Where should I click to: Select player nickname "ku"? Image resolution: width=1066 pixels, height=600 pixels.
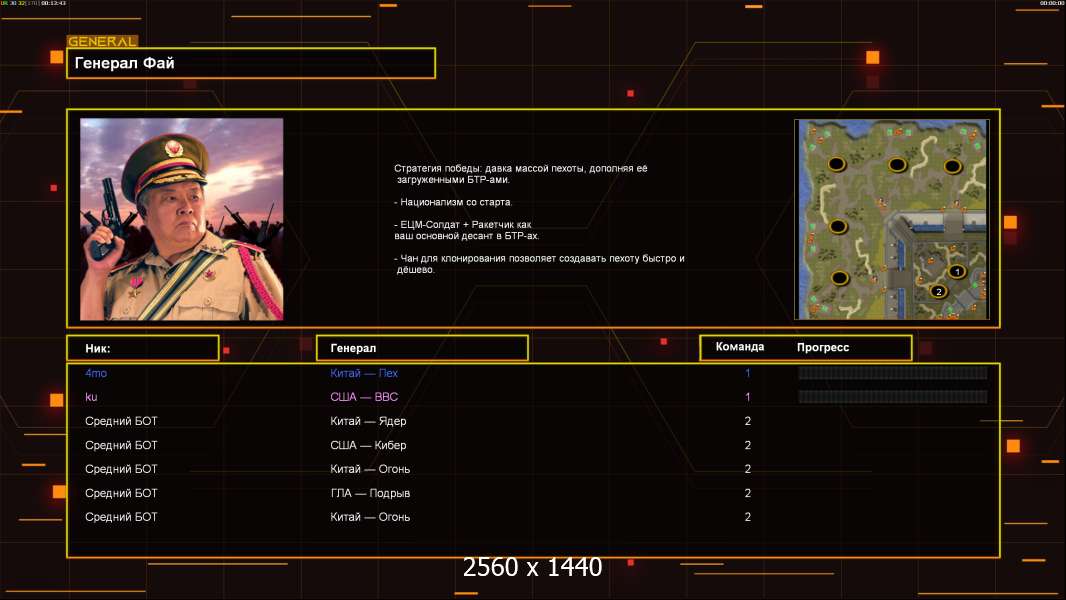tap(91, 397)
